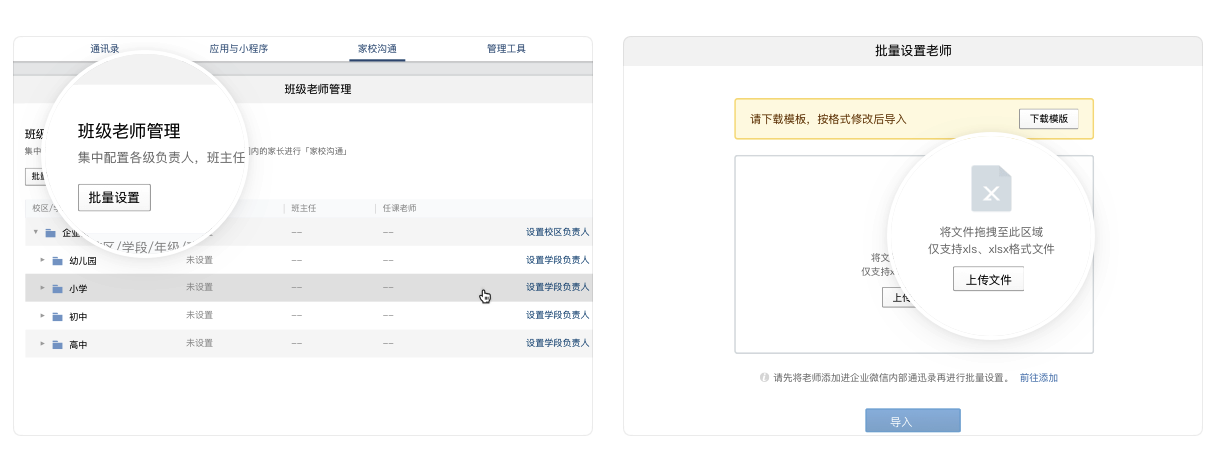1222x468 pixels.
Task: Select the 幼儿园 row label
Action: [83, 261]
